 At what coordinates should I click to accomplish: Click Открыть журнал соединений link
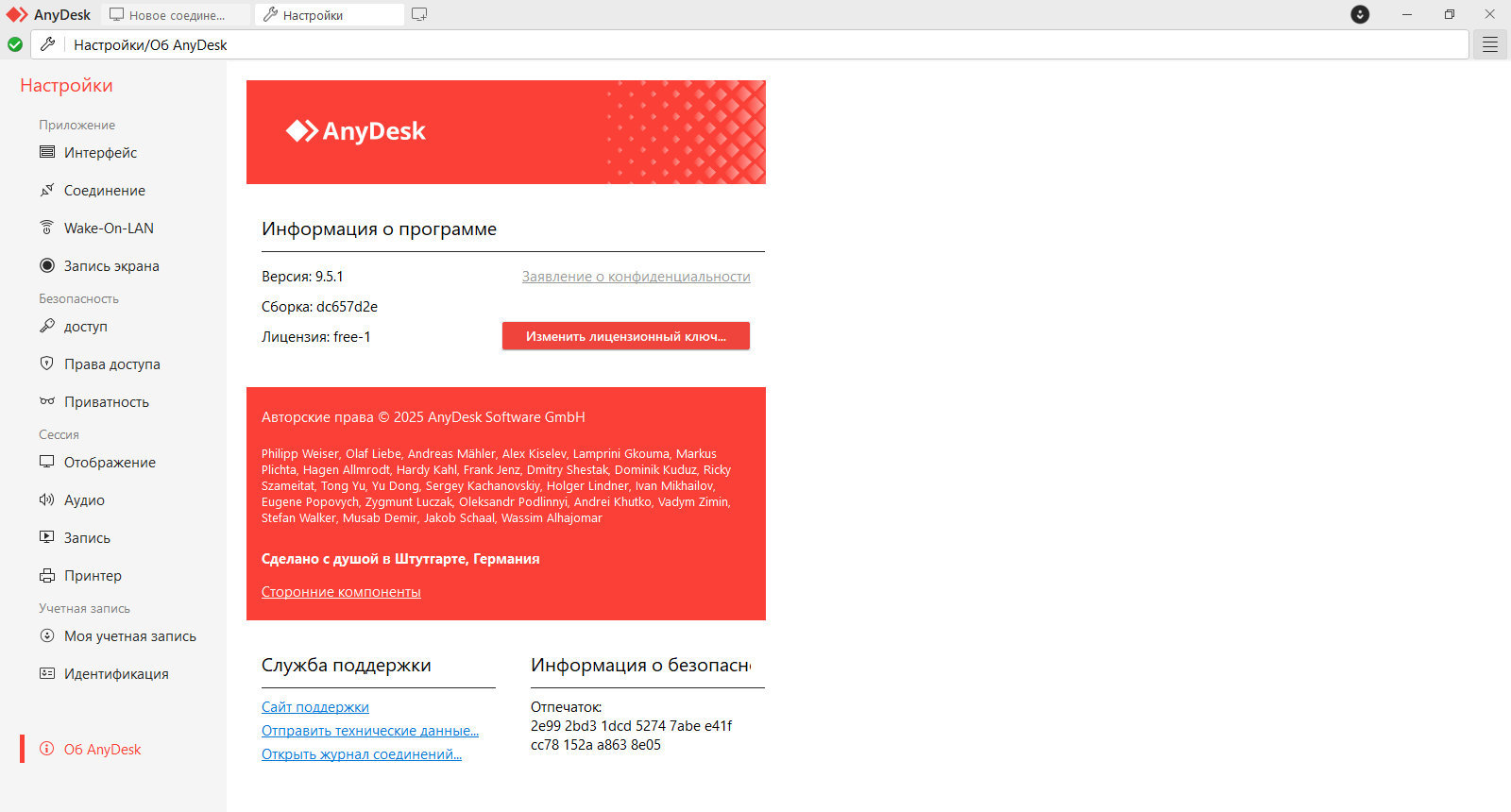[361, 754]
